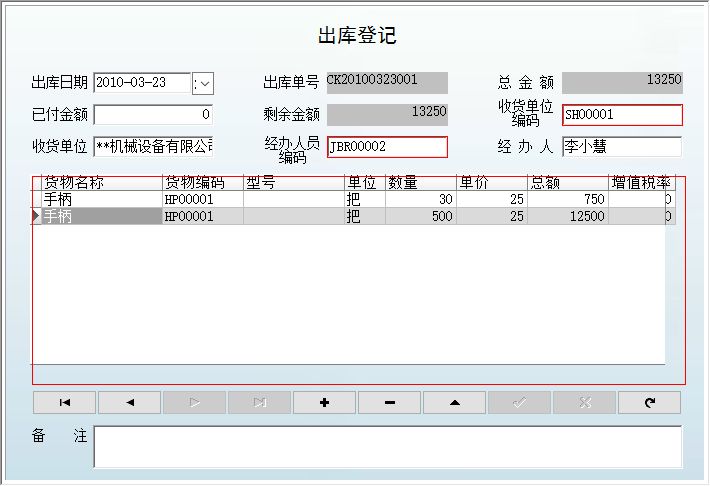Click into the 备注 remarks text box

point(387,447)
